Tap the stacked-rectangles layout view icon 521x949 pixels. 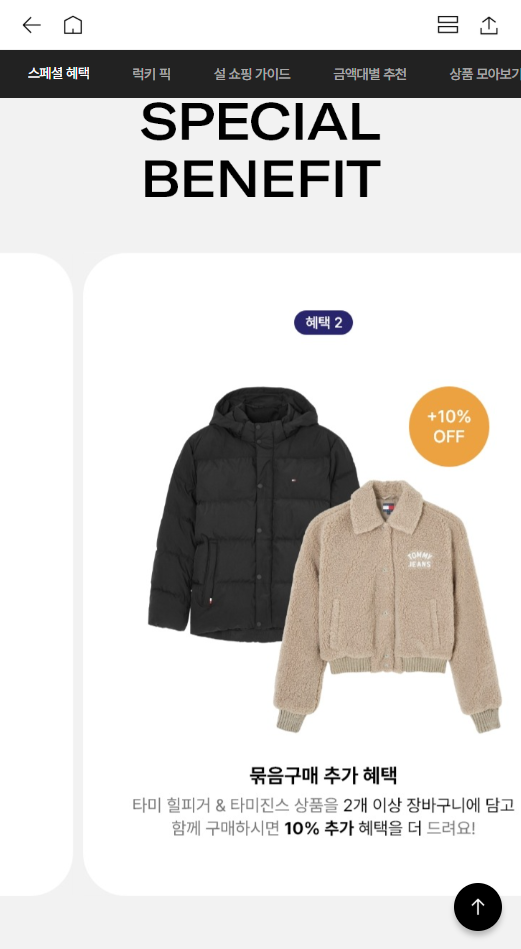(448, 25)
